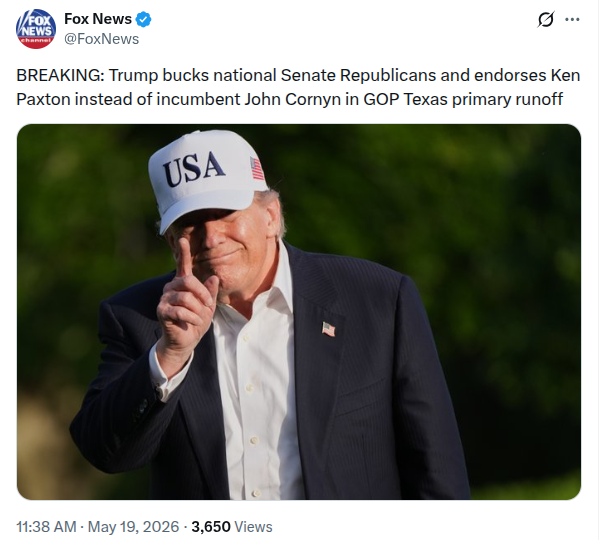Click the pointing finger in the photo

(x=185, y=256)
